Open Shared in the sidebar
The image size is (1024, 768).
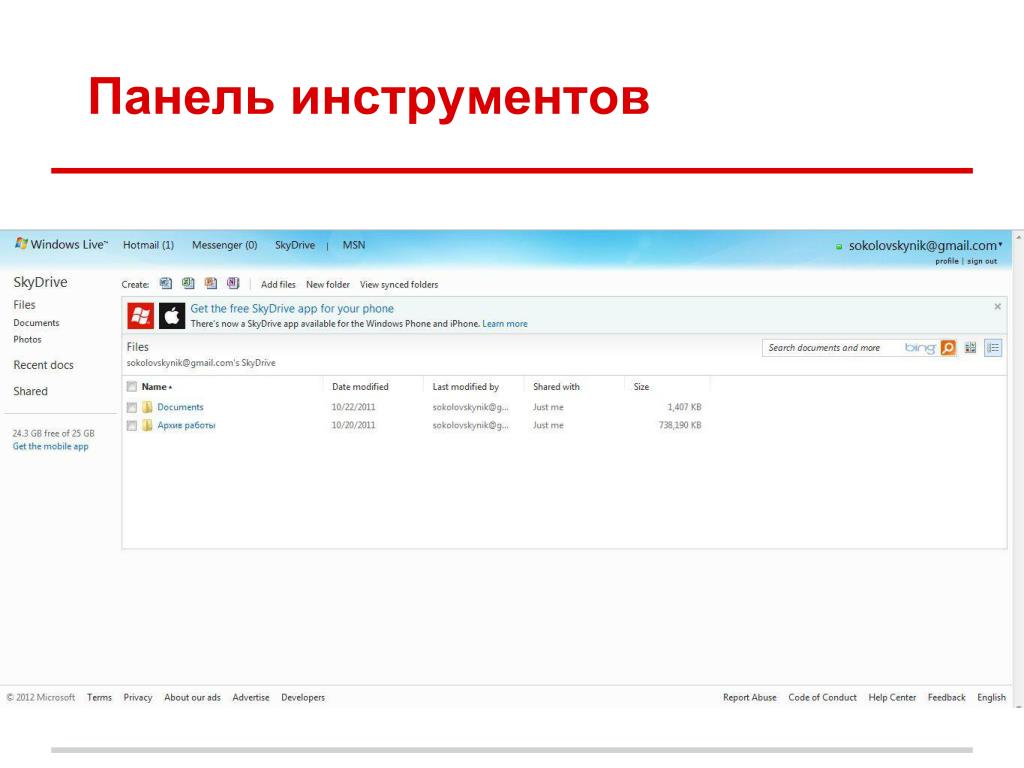30,391
